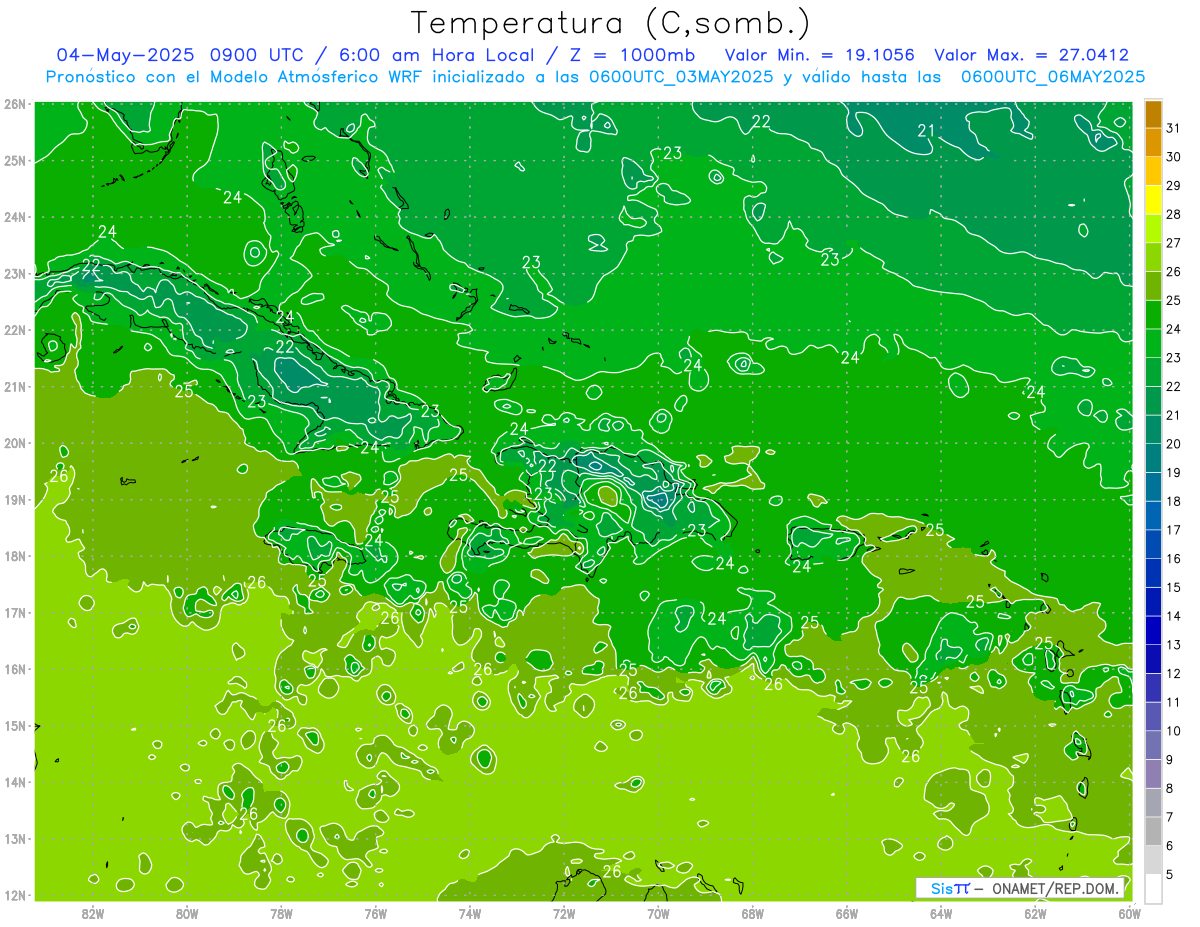Pick the legend color band between 24 and 25
The height and width of the screenshot is (927, 1200).
point(1154,315)
